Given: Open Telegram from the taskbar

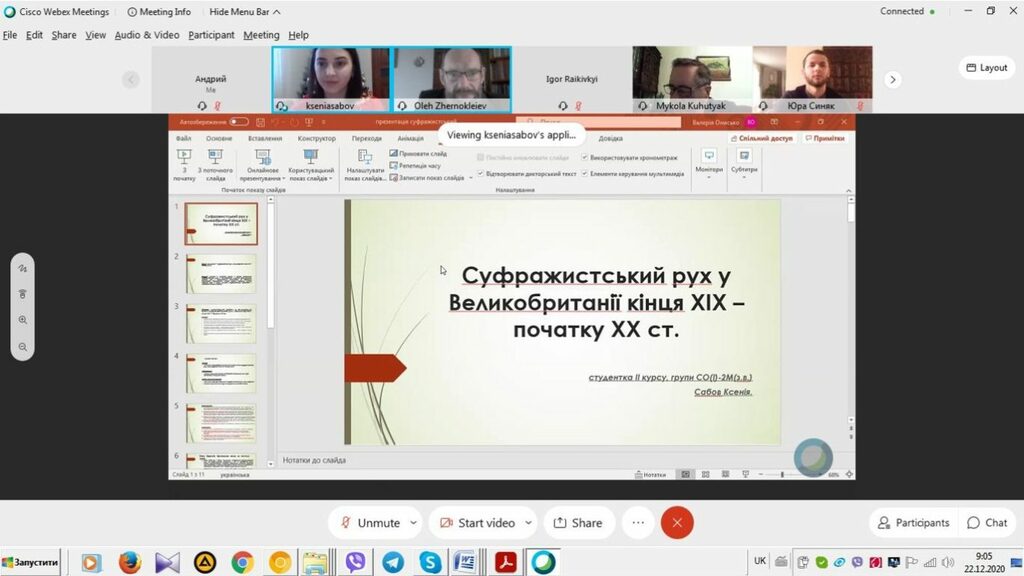Looking at the screenshot, I should 392,563.
